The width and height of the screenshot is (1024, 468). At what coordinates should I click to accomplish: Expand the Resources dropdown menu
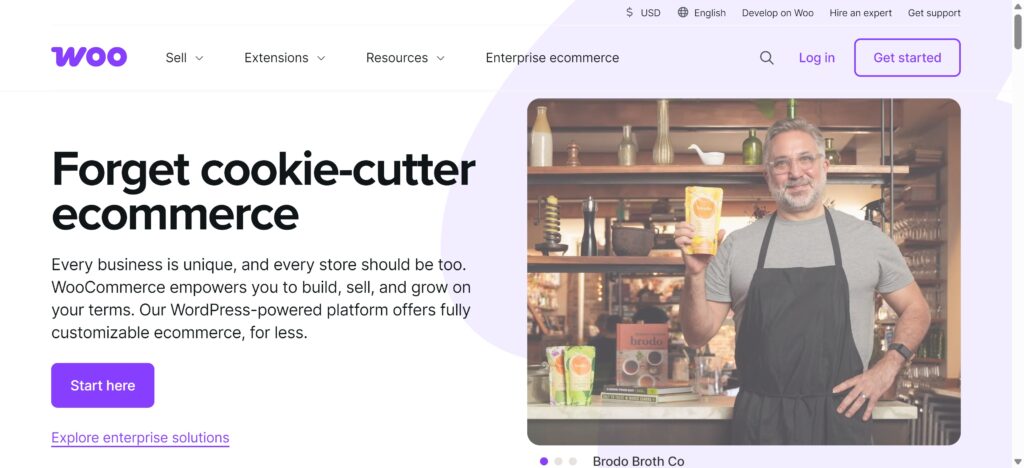pos(406,58)
